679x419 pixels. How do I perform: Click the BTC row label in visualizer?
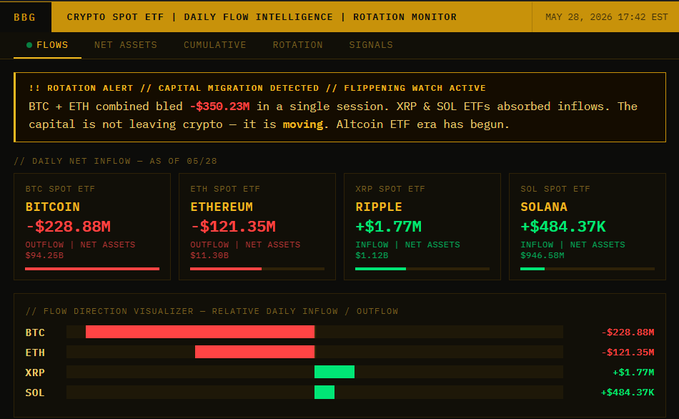point(35,332)
